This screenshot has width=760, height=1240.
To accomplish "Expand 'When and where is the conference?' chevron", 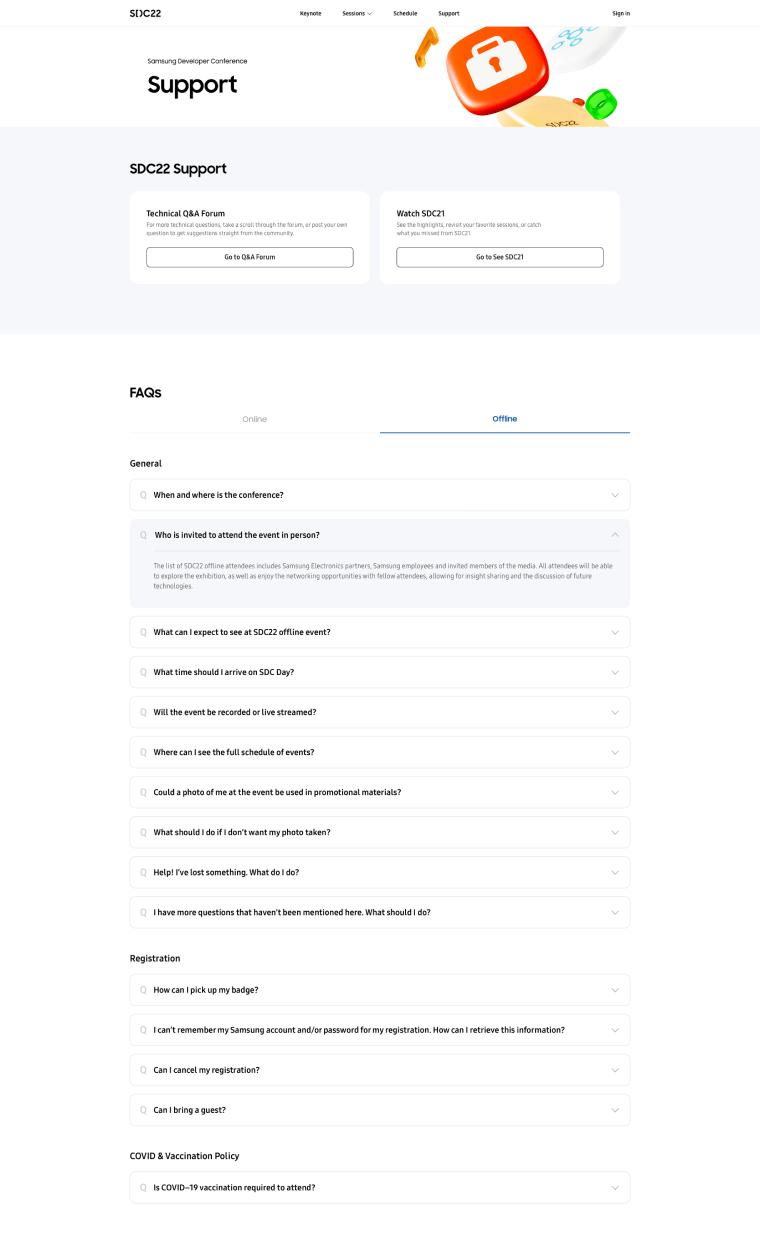I will coord(615,495).
